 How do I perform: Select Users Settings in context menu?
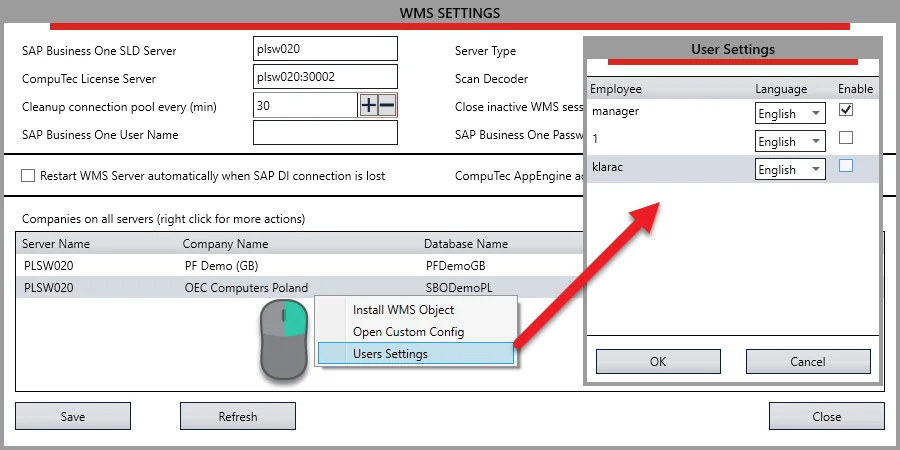click(416, 354)
